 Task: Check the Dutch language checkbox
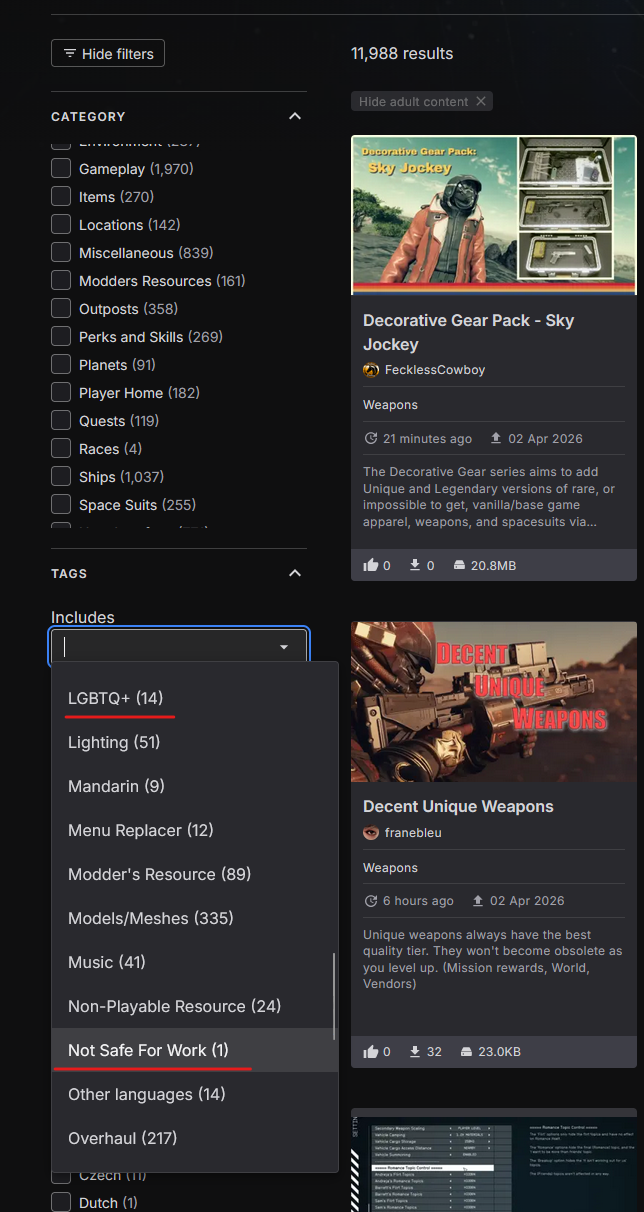(61, 1203)
